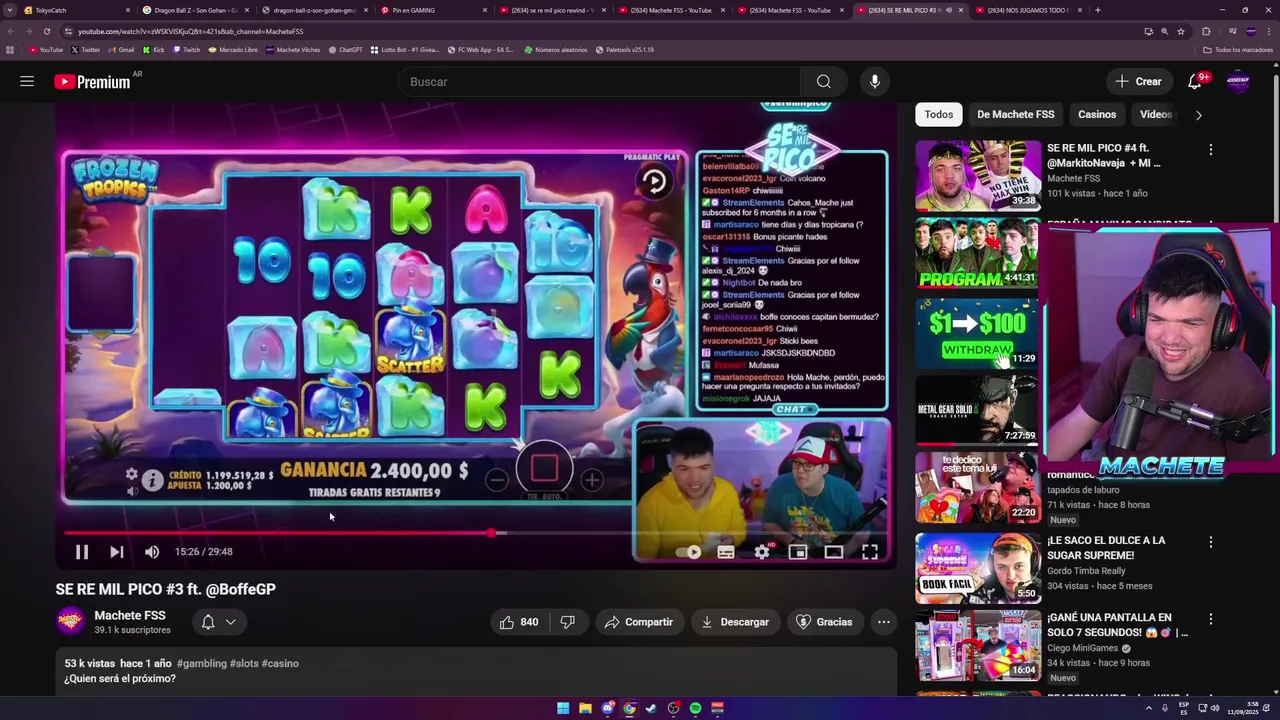Select the Videos filter chip
Image resolution: width=1280 pixels, height=720 pixels.
(1156, 115)
